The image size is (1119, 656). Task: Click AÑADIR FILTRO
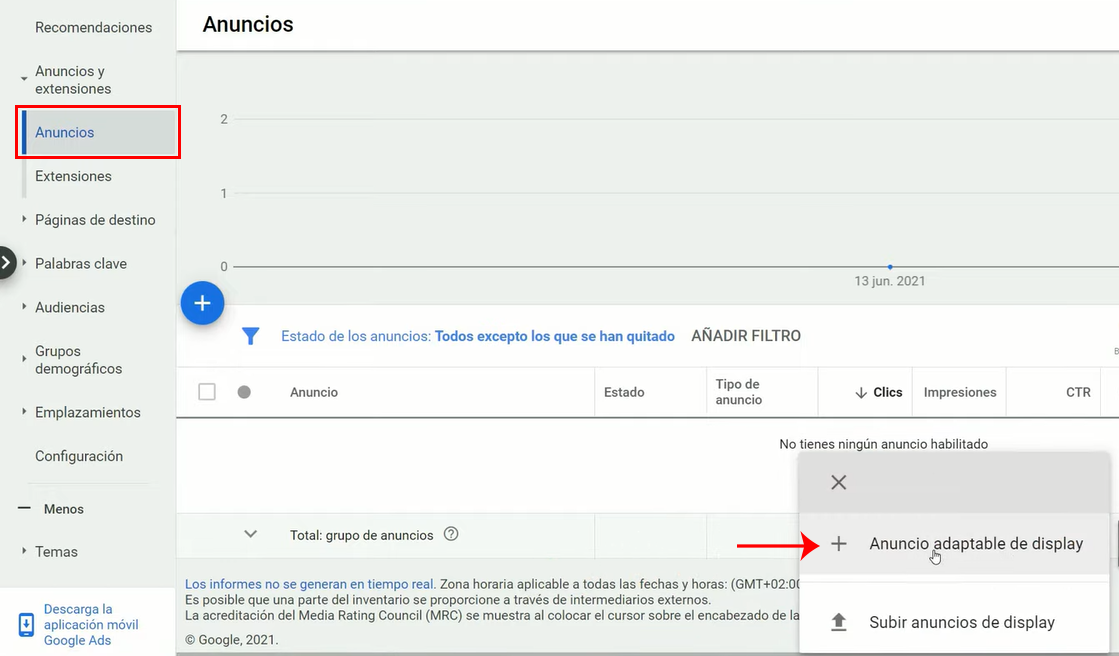(x=746, y=335)
